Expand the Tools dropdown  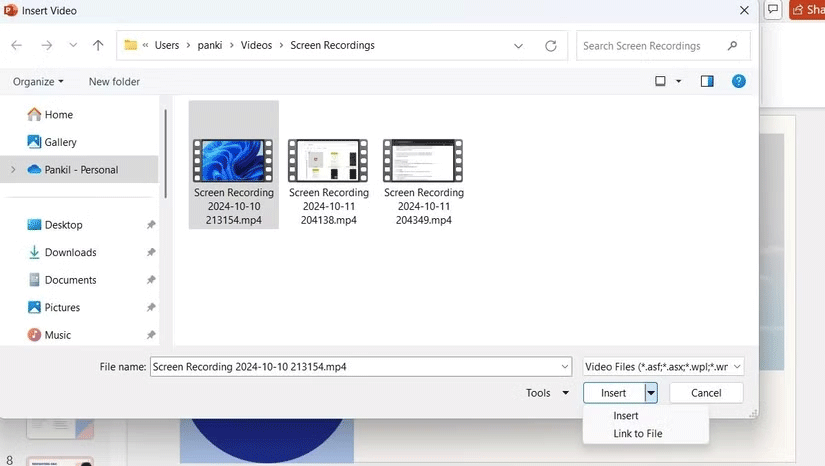pyautogui.click(x=548, y=393)
